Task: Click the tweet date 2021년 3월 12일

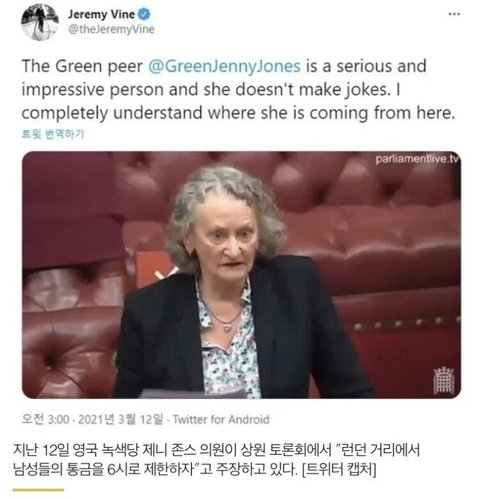Action: pyautogui.click(x=120, y=419)
